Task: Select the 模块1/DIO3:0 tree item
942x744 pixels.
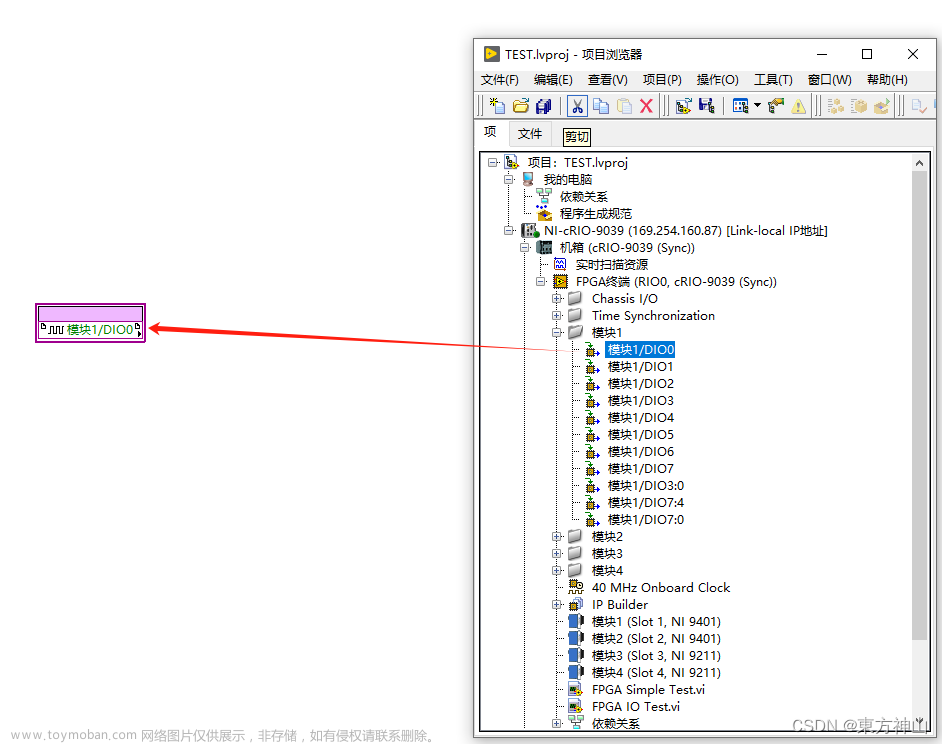Action: (x=646, y=486)
